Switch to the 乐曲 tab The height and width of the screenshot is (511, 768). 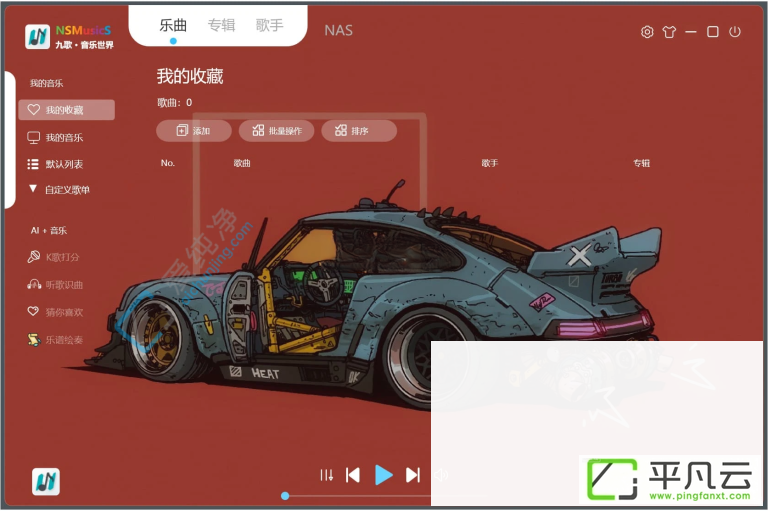[x=173, y=25]
